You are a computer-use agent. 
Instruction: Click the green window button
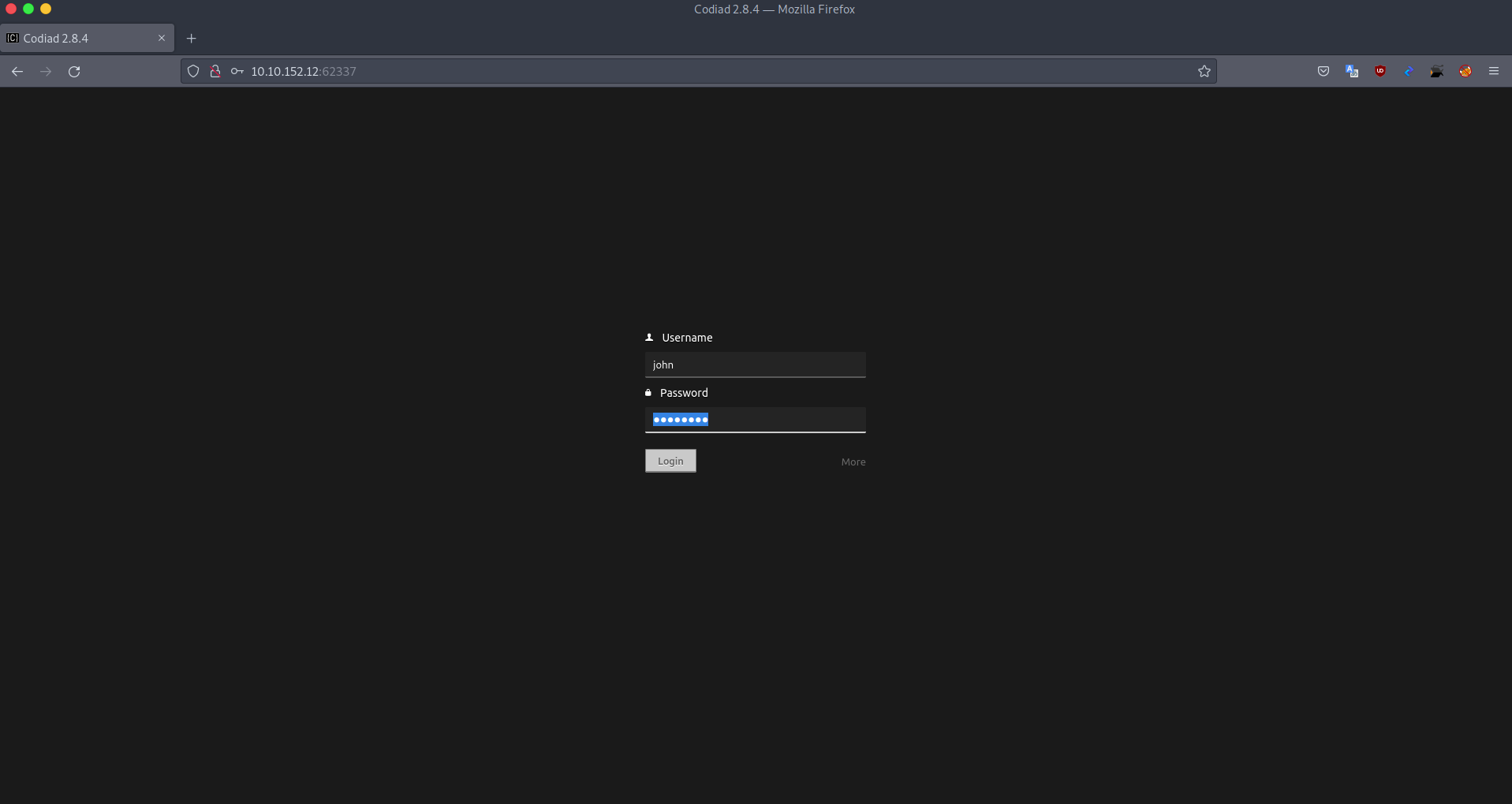(28, 9)
